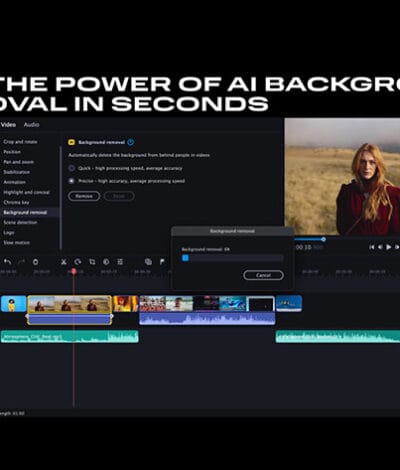The width and height of the screenshot is (400, 470).
Task: Select the long multi-scene clip on timeline
Action: tap(207, 304)
